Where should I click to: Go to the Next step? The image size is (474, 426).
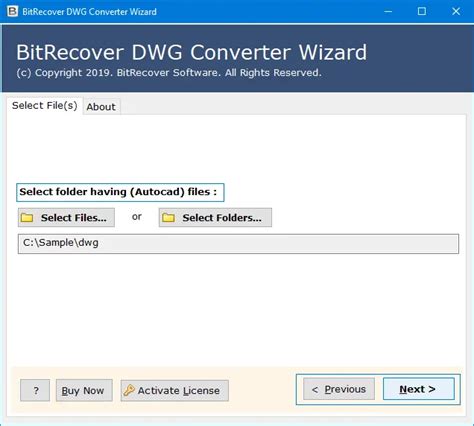(x=419, y=389)
